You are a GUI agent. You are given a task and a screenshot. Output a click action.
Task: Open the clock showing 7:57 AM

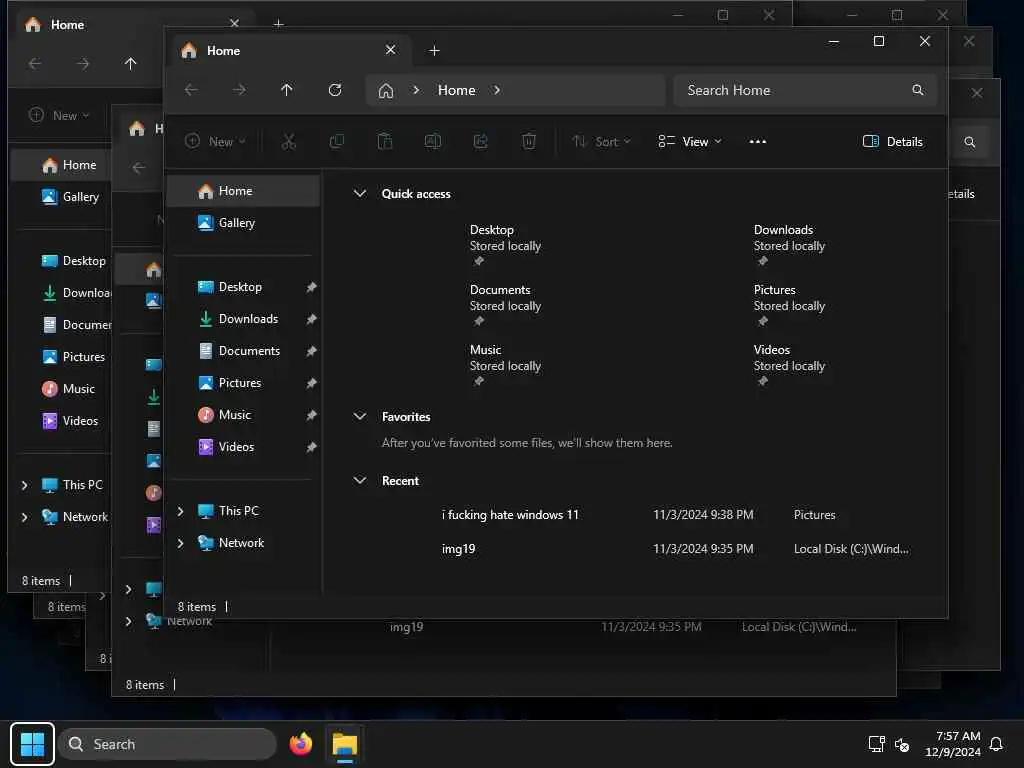(953, 744)
